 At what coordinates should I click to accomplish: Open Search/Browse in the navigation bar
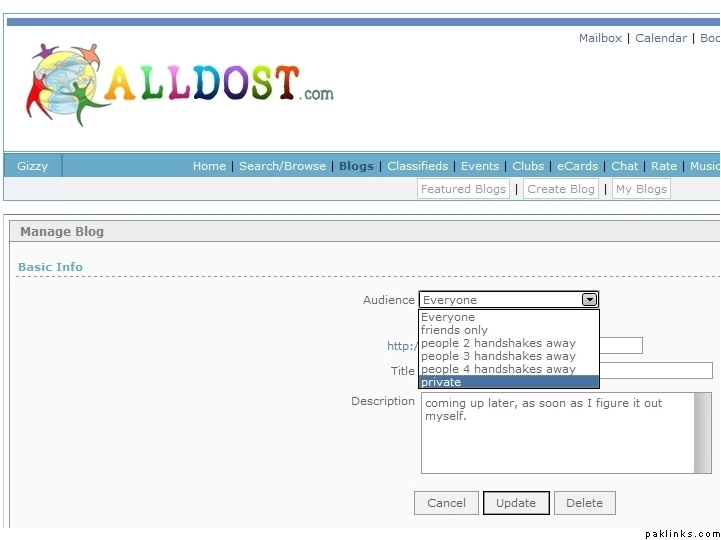[282, 166]
